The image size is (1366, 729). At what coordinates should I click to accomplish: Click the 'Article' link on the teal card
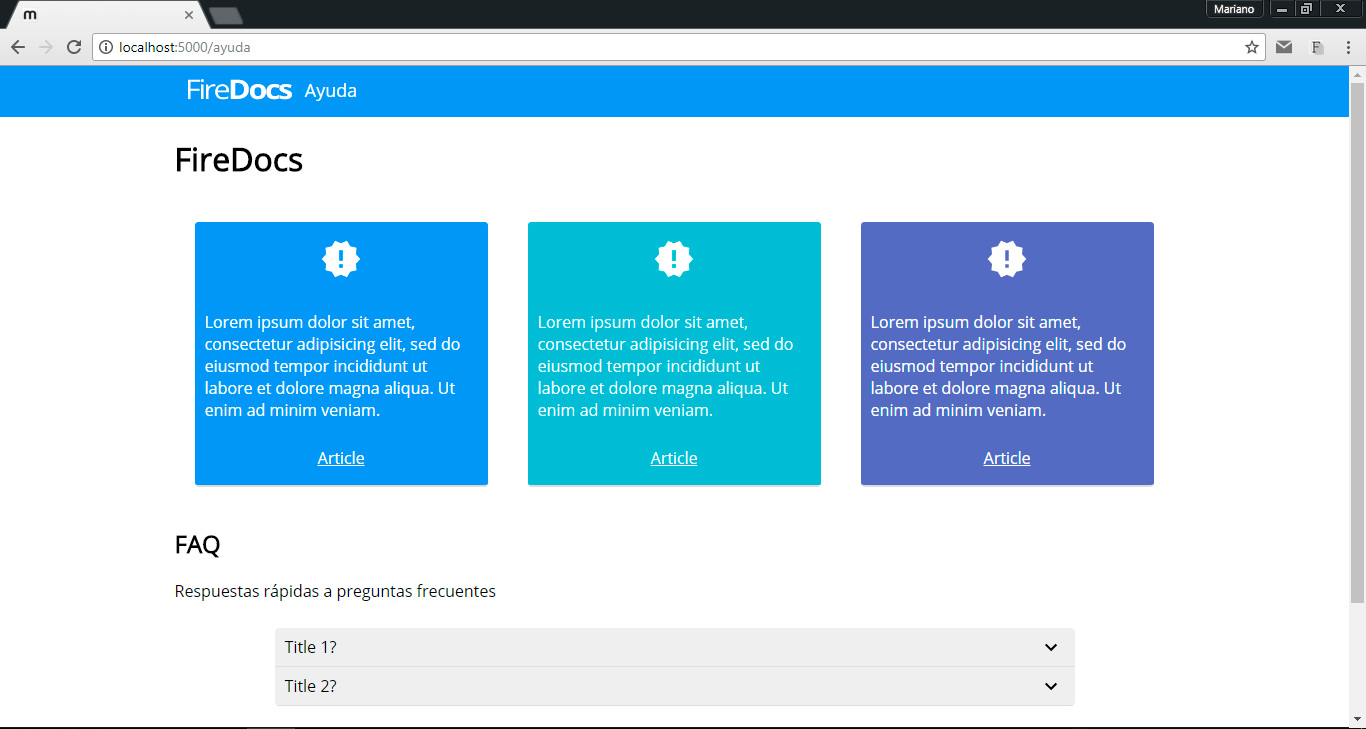674,457
